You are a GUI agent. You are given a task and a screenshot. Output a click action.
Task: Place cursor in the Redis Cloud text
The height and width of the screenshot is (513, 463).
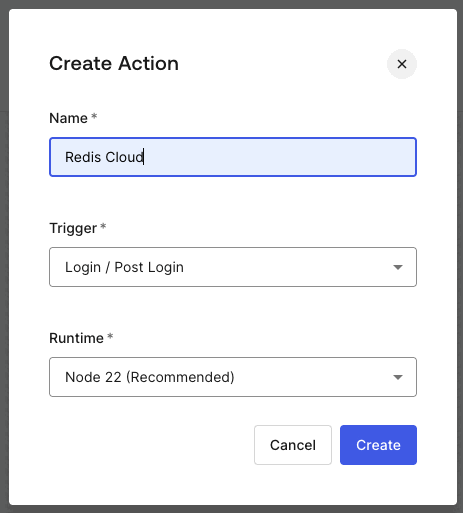point(104,157)
